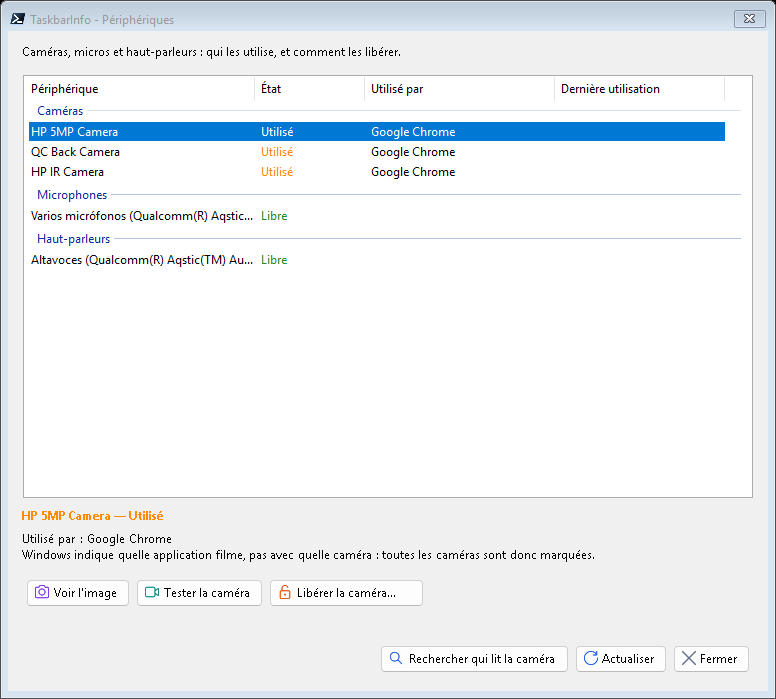Click the 'Utilisé par : Google Chrome' detail line

tap(97, 539)
